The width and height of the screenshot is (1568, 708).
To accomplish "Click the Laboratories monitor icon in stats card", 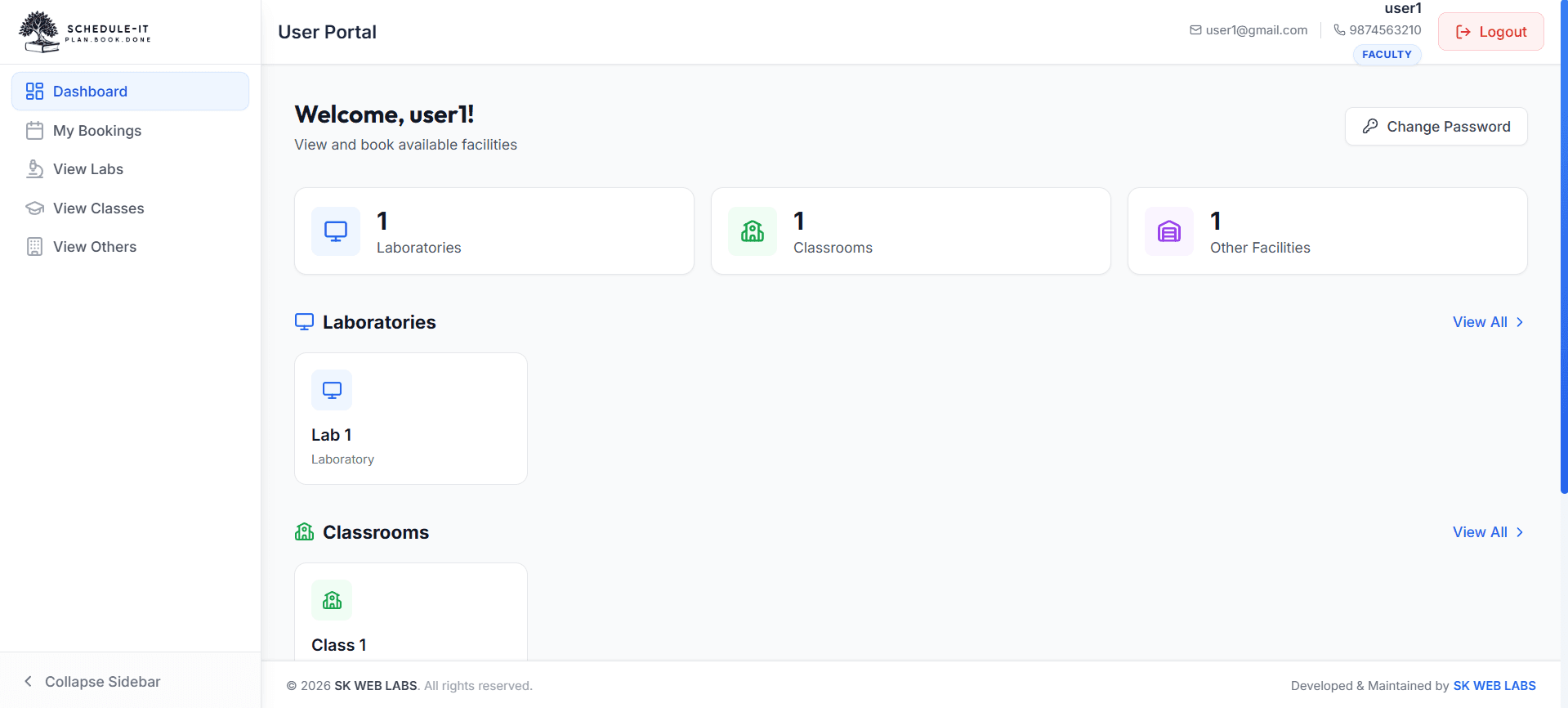I will (x=335, y=231).
